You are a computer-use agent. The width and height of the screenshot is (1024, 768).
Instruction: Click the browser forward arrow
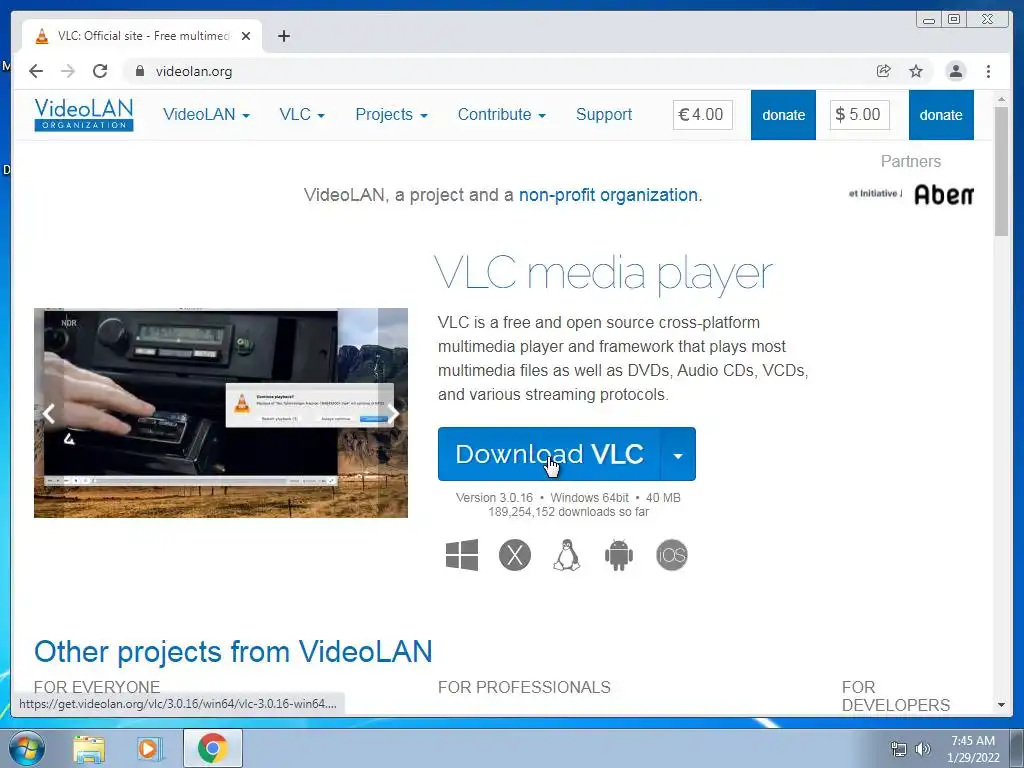pyautogui.click(x=68, y=71)
